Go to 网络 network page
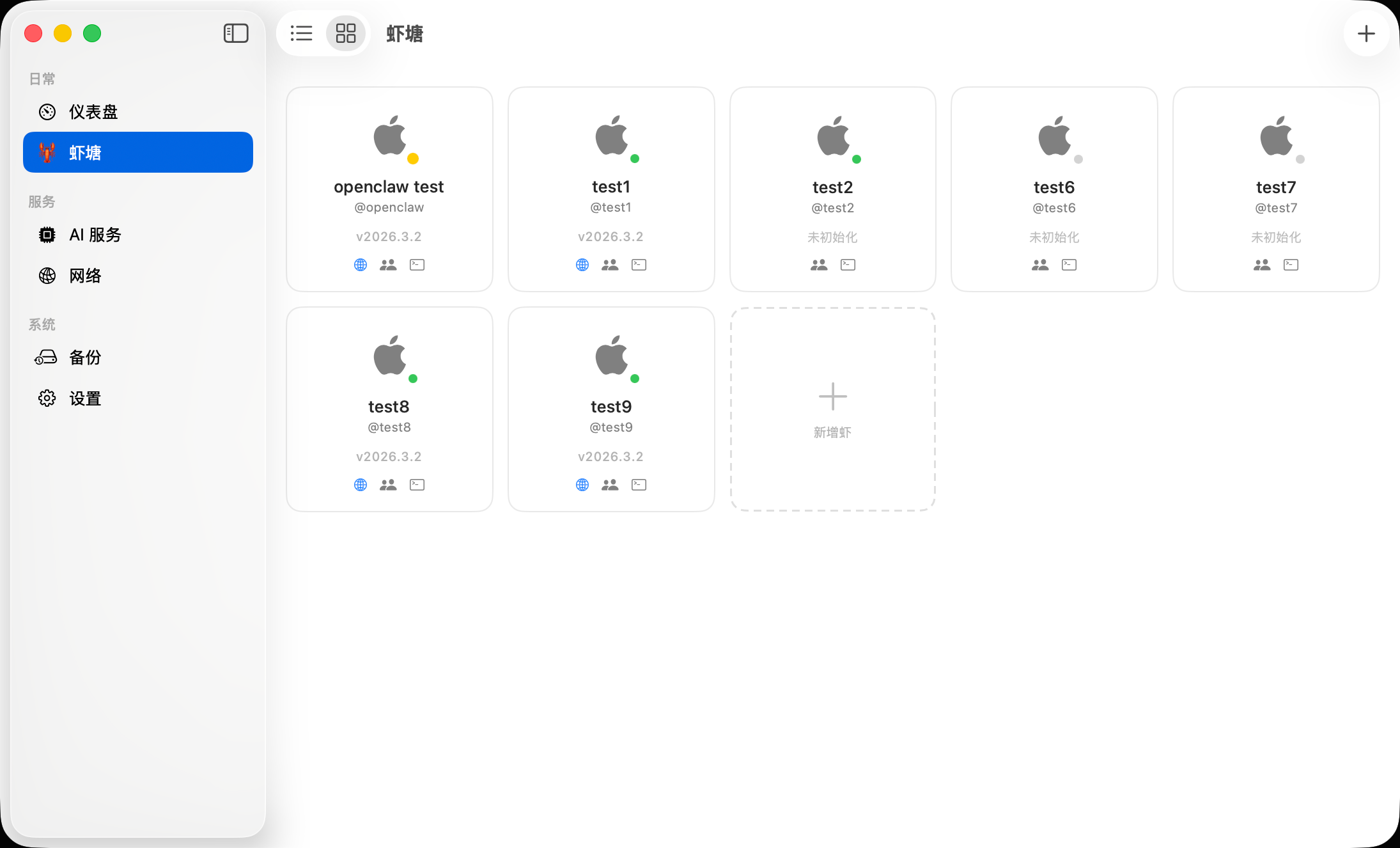The width and height of the screenshot is (1400, 848). pyautogui.click(x=138, y=276)
